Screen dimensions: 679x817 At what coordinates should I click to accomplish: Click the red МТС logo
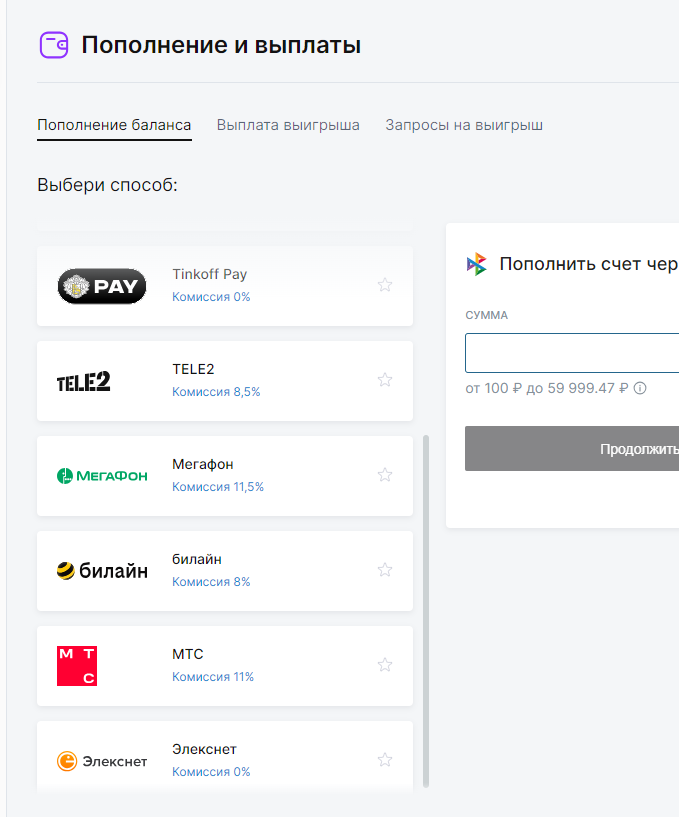click(x=77, y=666)
